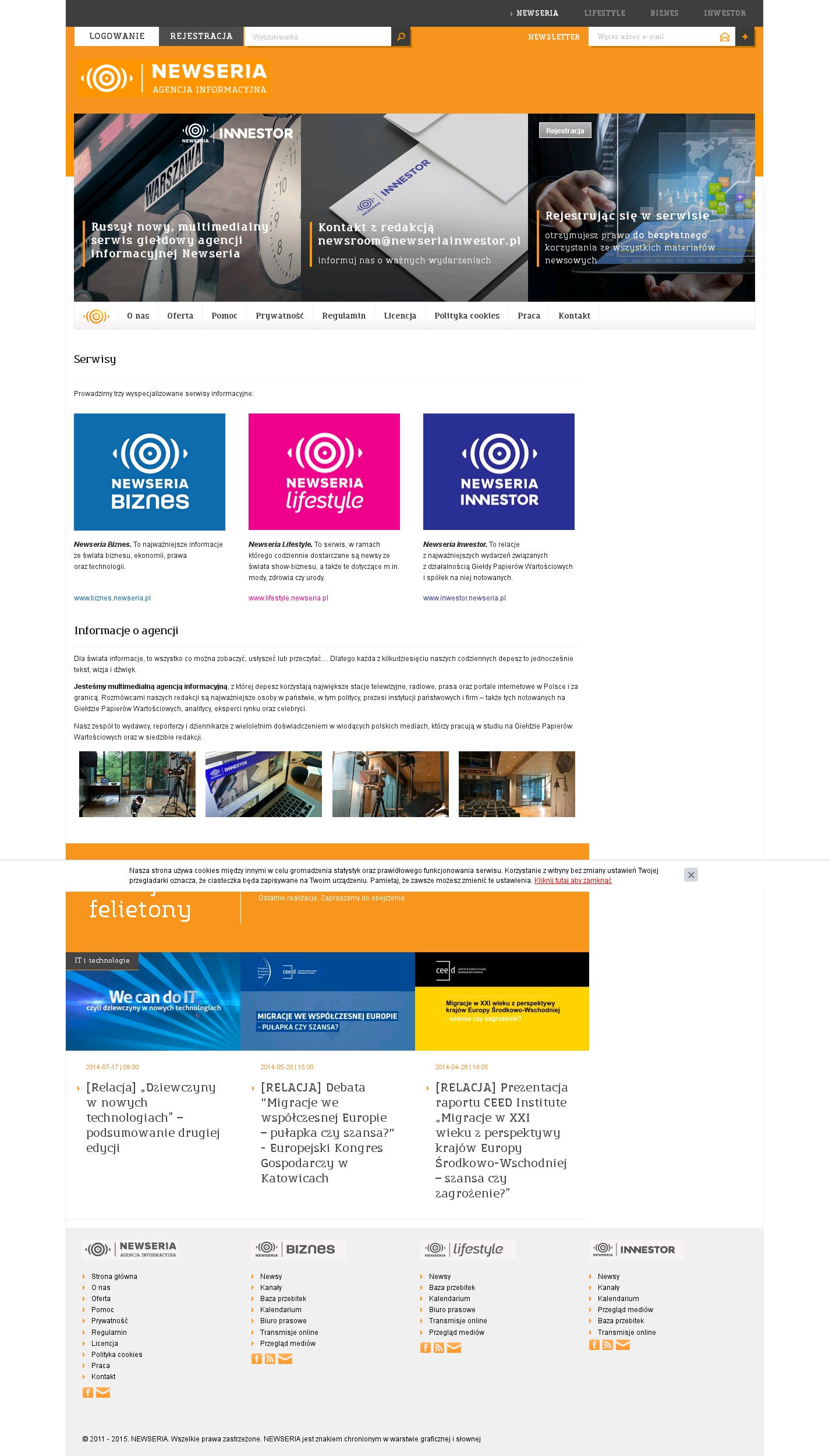829x1456 pixels.
Task: Select Oferta in the navigation menu
Action: pos(180,316)
